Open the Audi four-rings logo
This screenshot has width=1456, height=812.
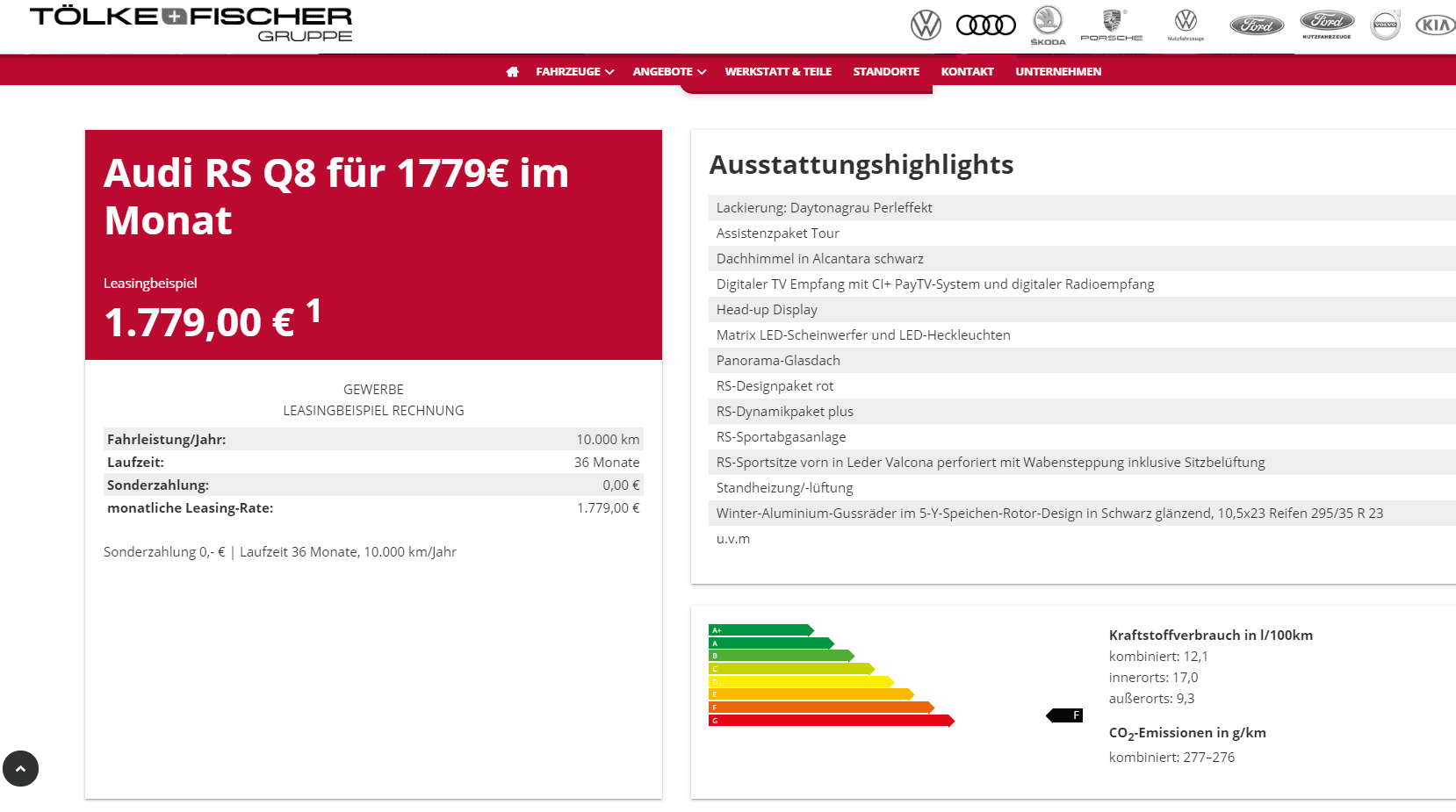(985, 25)
